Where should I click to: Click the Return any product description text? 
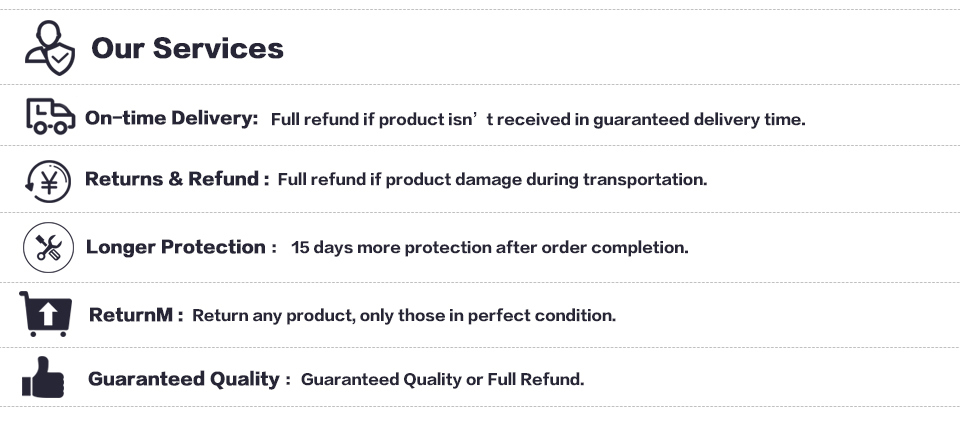click(x=404, y=315)
